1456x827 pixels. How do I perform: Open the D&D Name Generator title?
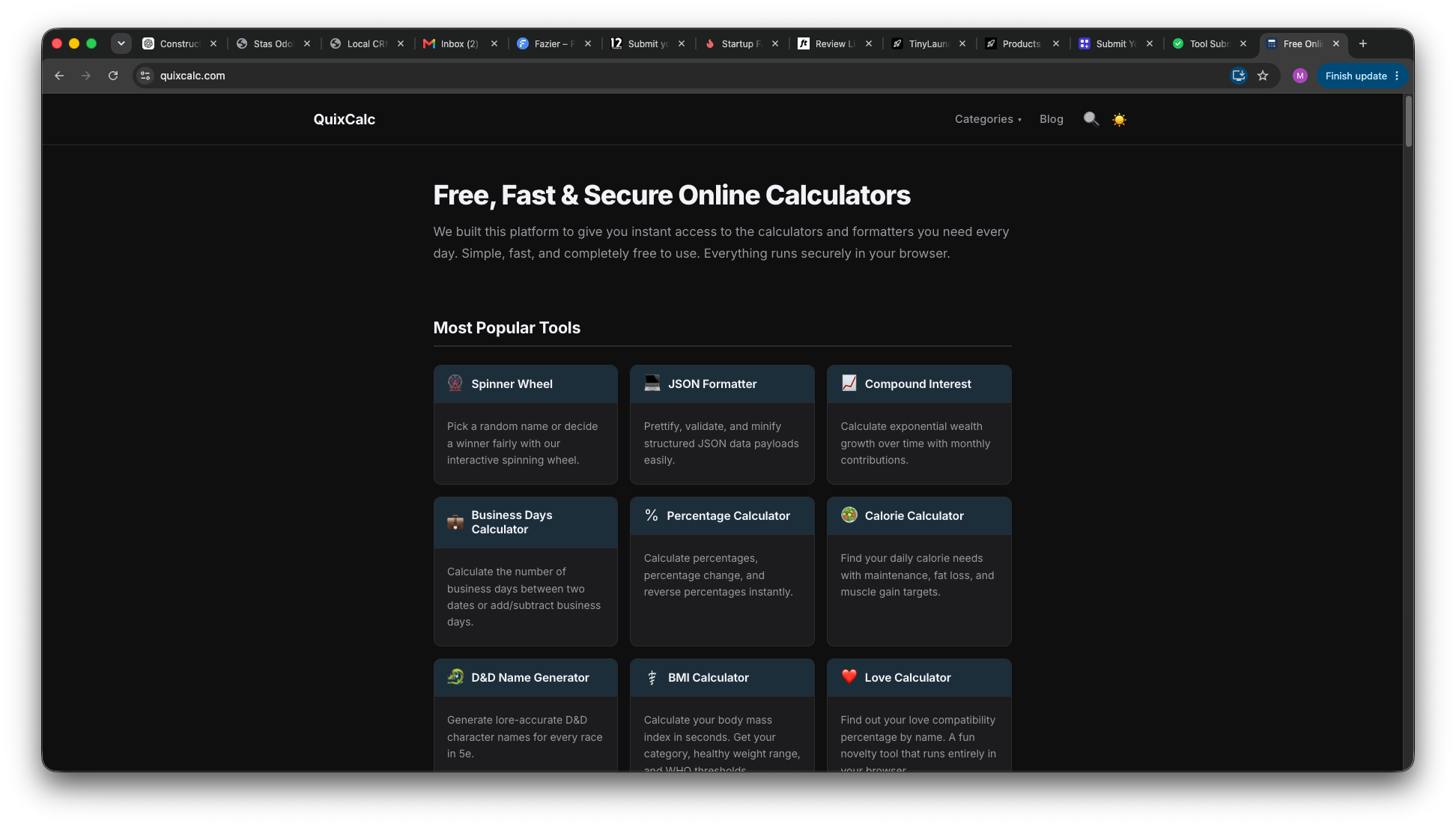click(x=530, y=677)
